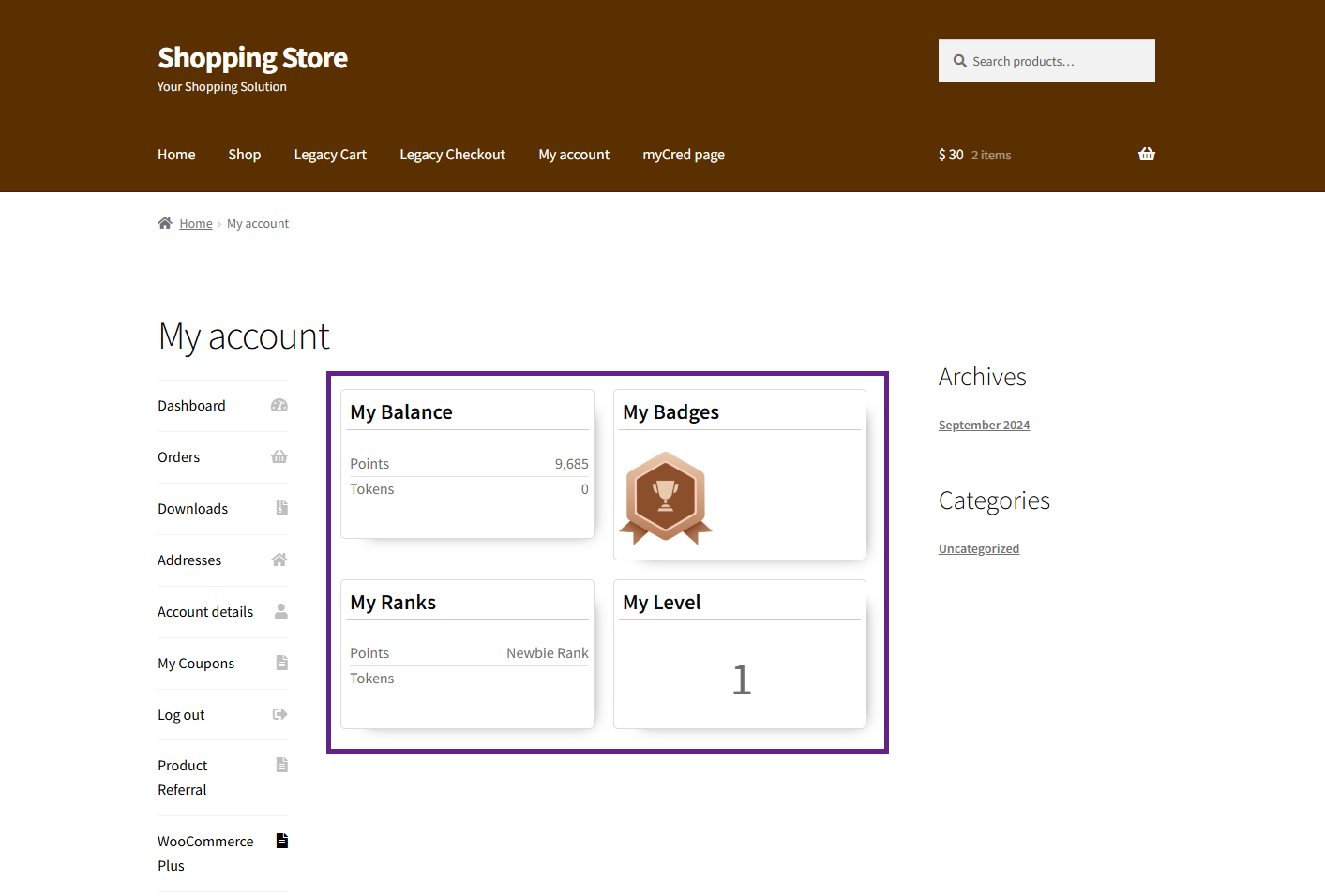Open the Shop menu item
Image resolution: width=1325 pixels, height=896 pixels.
click(244, 155)
